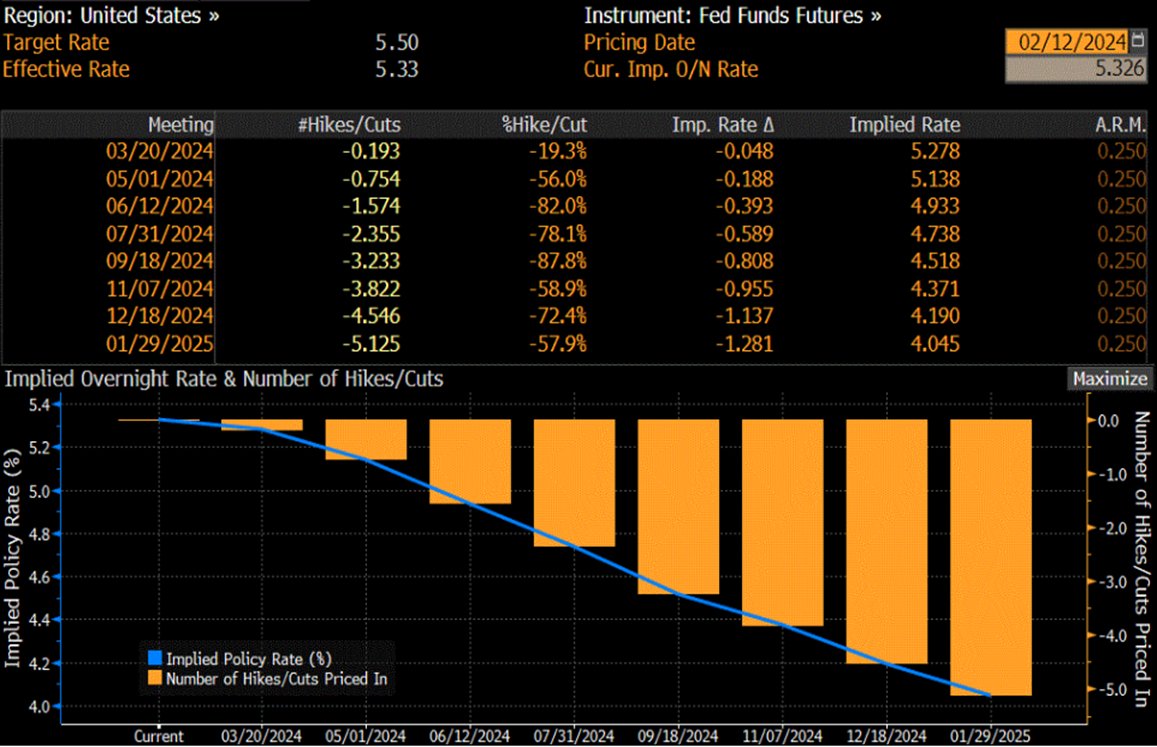Sort by the Meeting column header
Image resolution: width=1157 pixels, height=747 pixels.
click(181, 125)
